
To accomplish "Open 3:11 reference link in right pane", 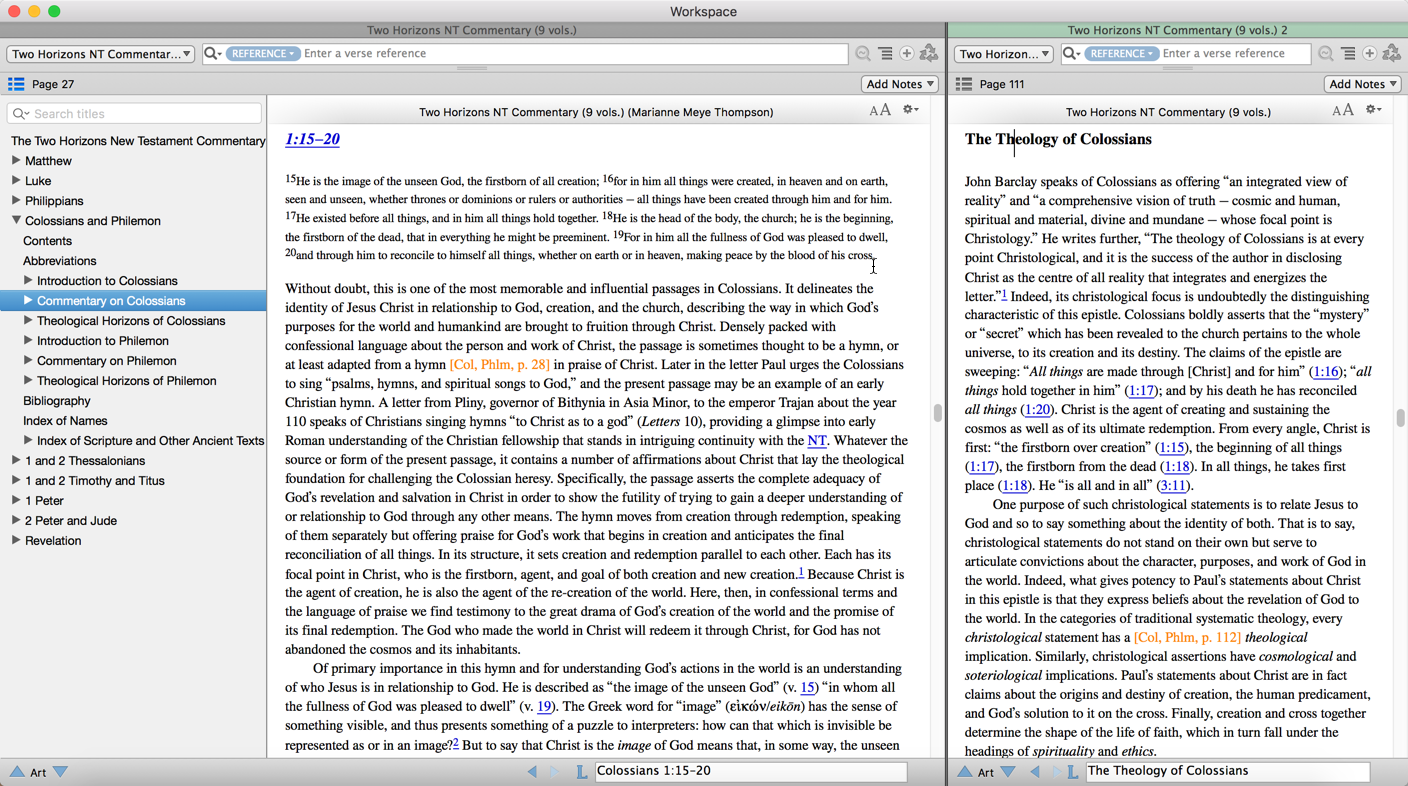I will pyautogui.click(x=1172, y=485).
